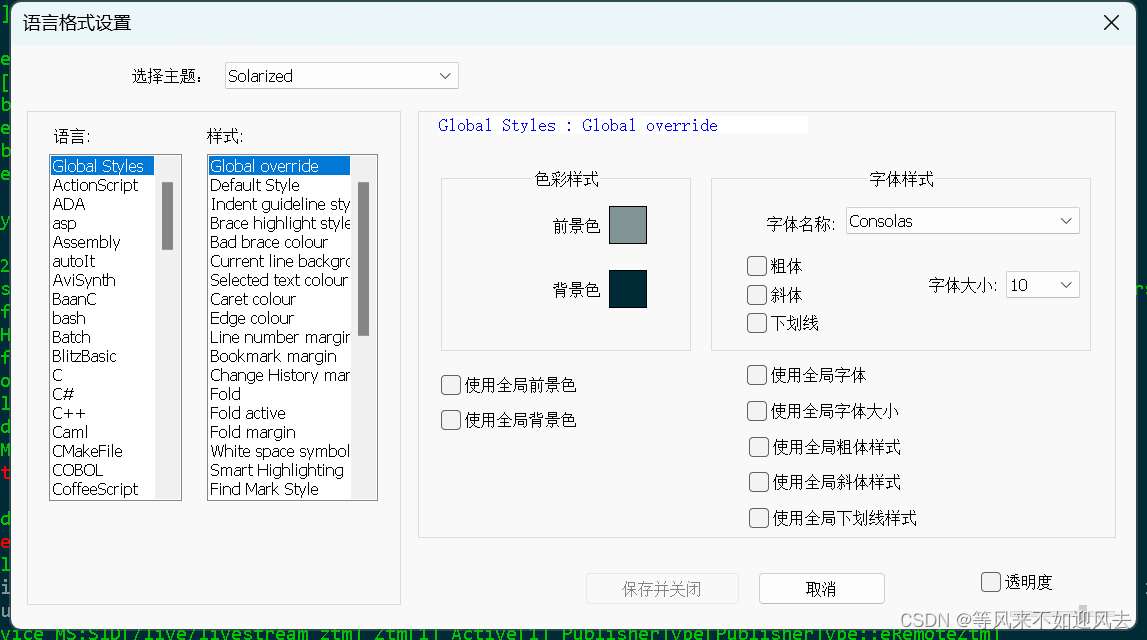Click the 保存并关闭 button
Image resolution: width=1147 pixels, height=640 pixels.
pos(662,588)
